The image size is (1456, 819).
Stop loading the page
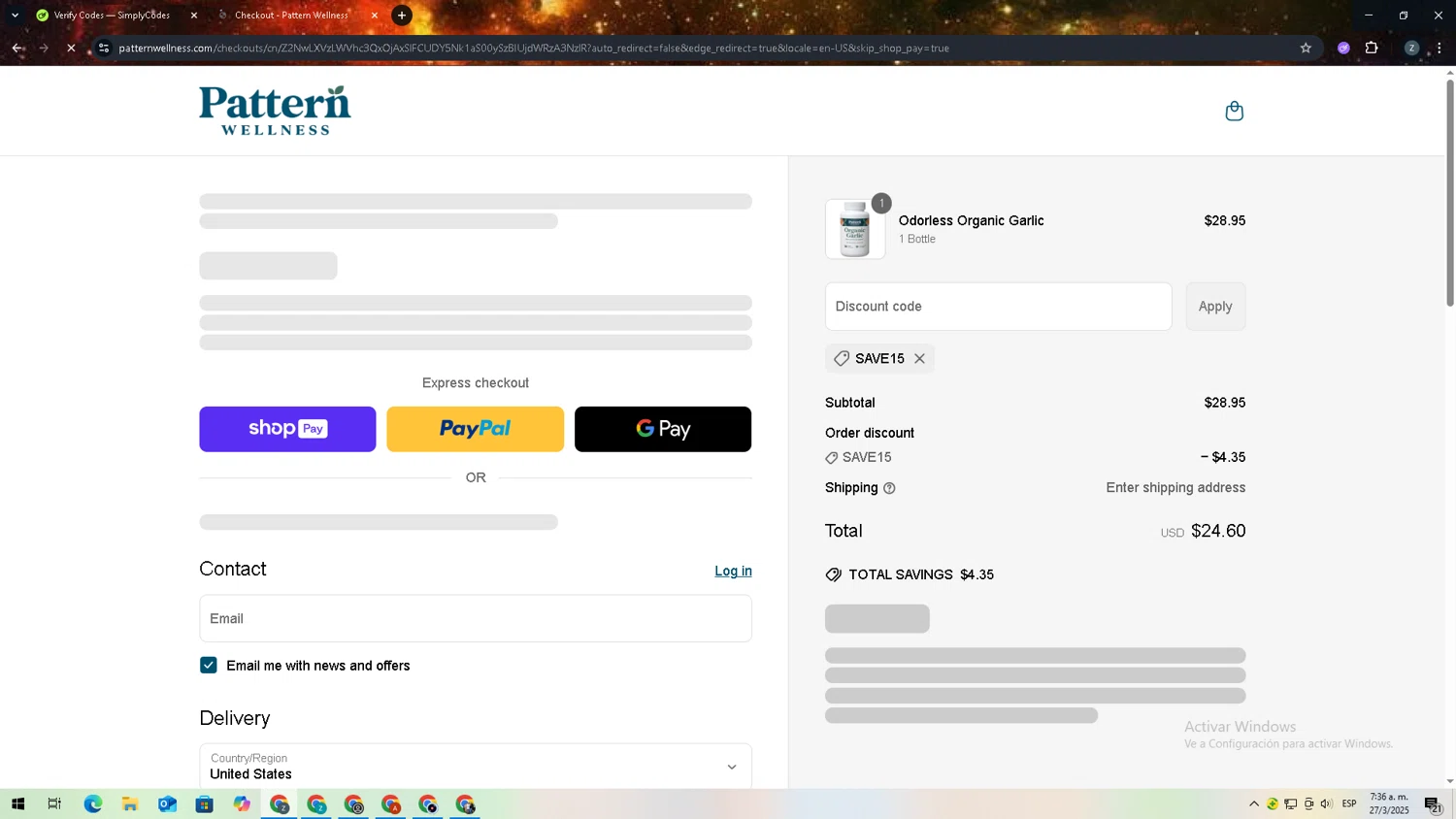[x=71, y=48]
